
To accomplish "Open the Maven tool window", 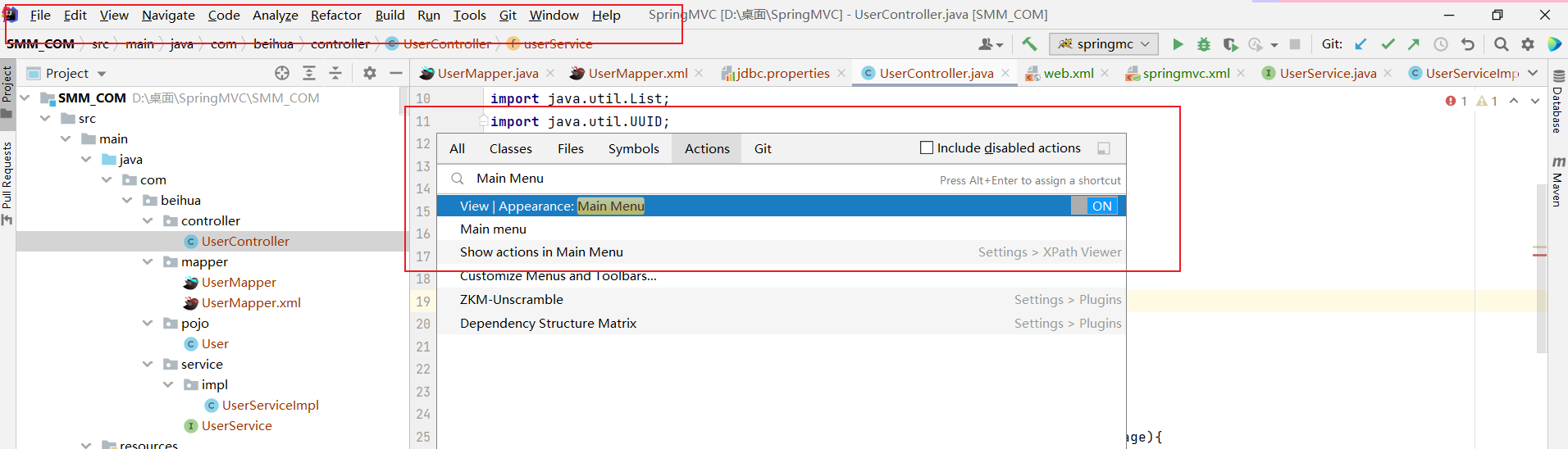I will pyautogui.click(x=1557, y=180).
